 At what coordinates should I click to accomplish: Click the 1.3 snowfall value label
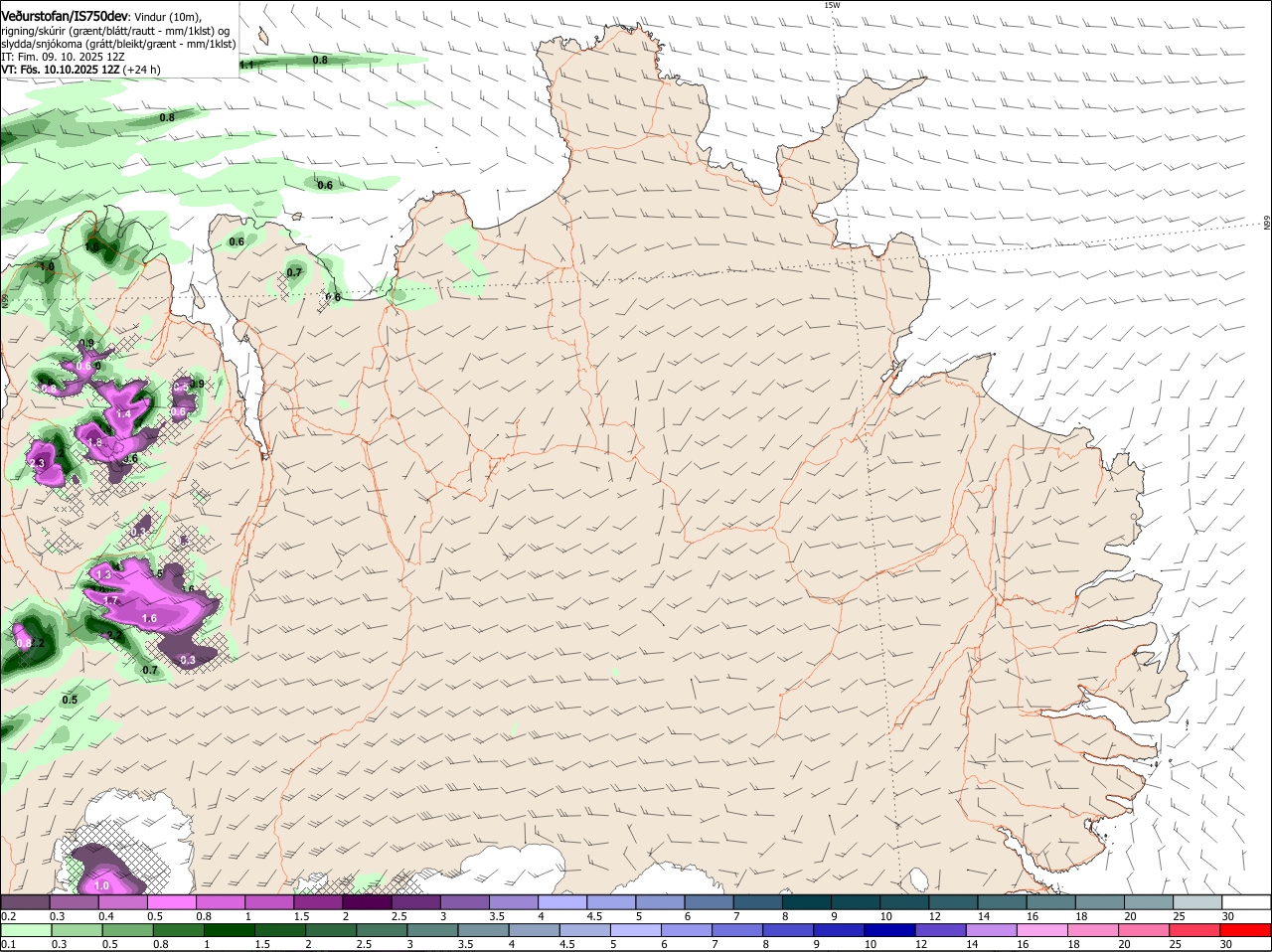[102, 575]
